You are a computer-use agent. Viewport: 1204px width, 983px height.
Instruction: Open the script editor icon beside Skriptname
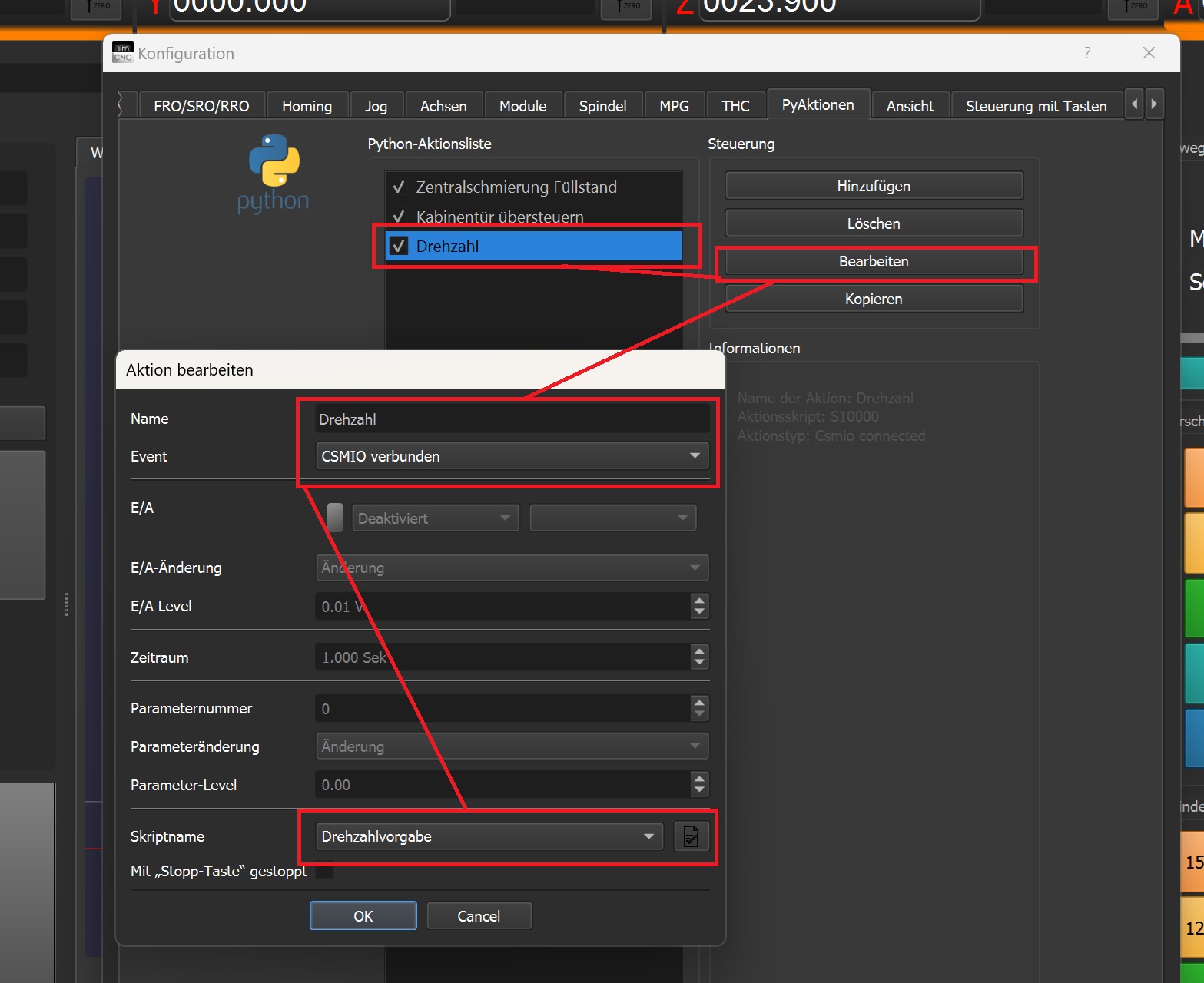click(x=691, y=836)
